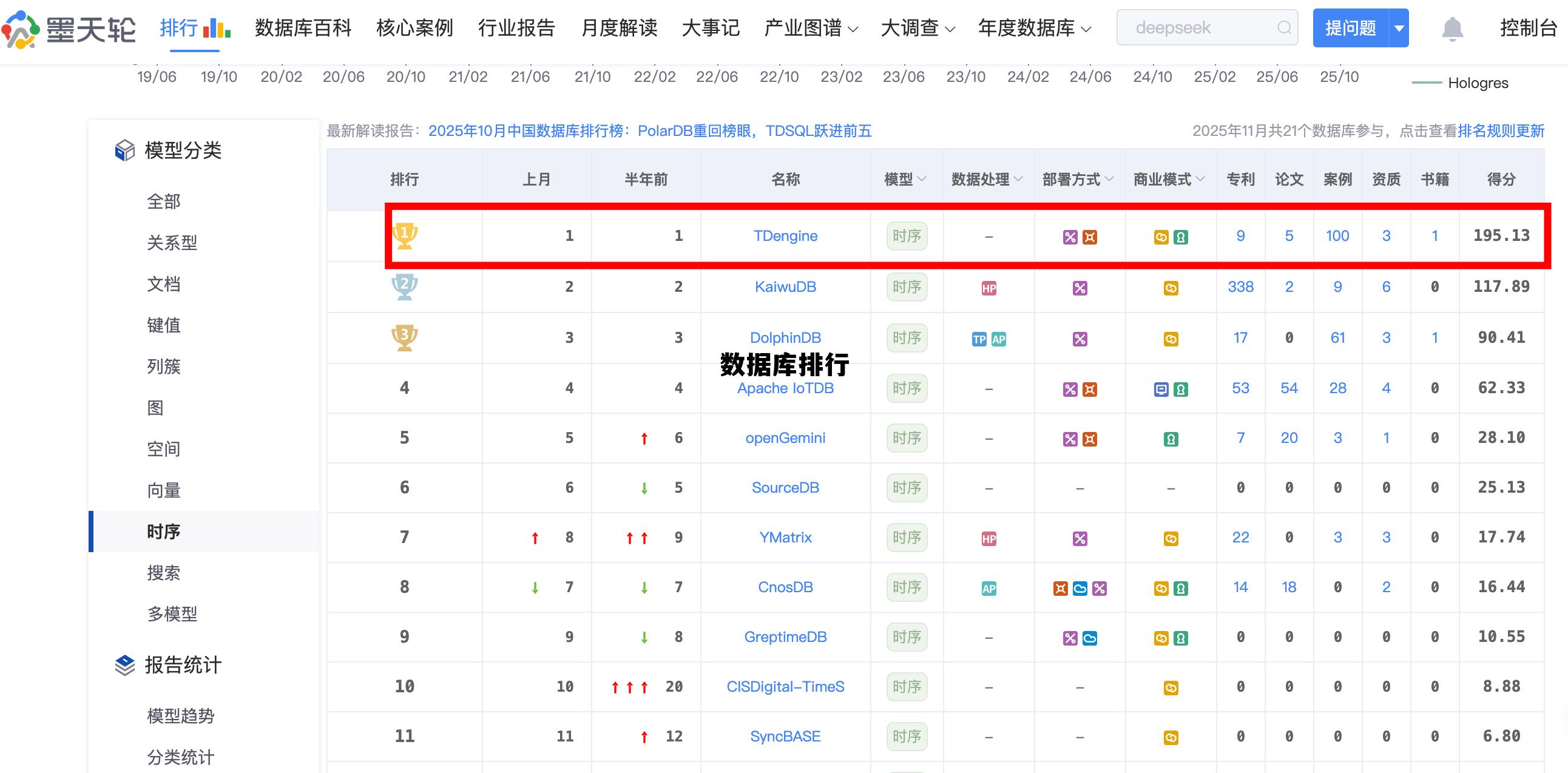Switch to the 数据库百科 nav item
The width and height of the screenshot is (1568, 773).
pos(303,28)
